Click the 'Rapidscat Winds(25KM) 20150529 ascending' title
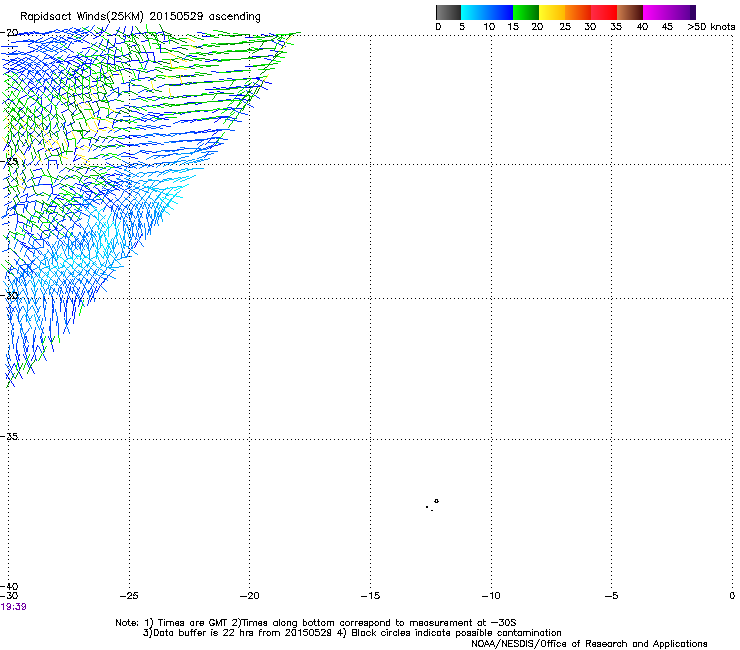The image size is (740, 650). click(x=140, y=16)
